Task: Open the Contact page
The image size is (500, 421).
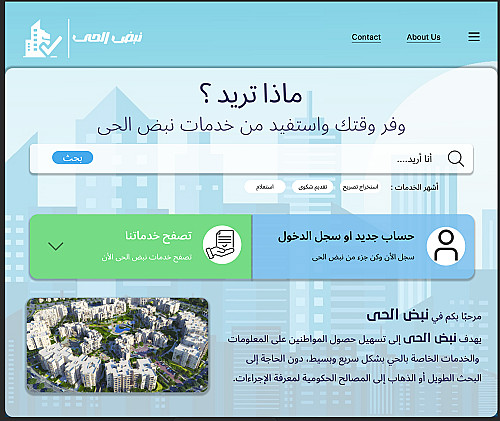Action: (366, 37)
